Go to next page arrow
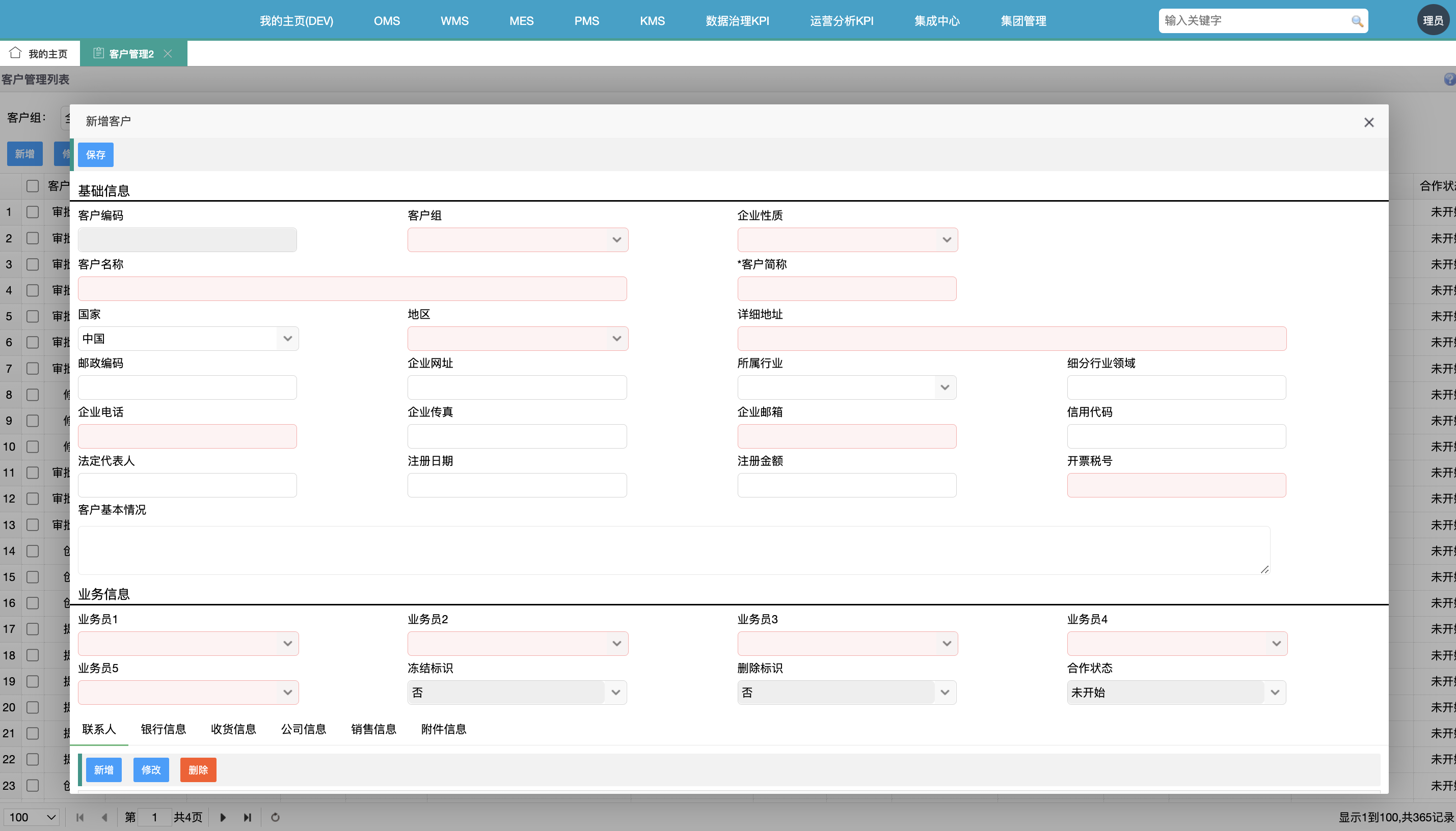Viewport: 1456px width, 831px height. point(223,817)
